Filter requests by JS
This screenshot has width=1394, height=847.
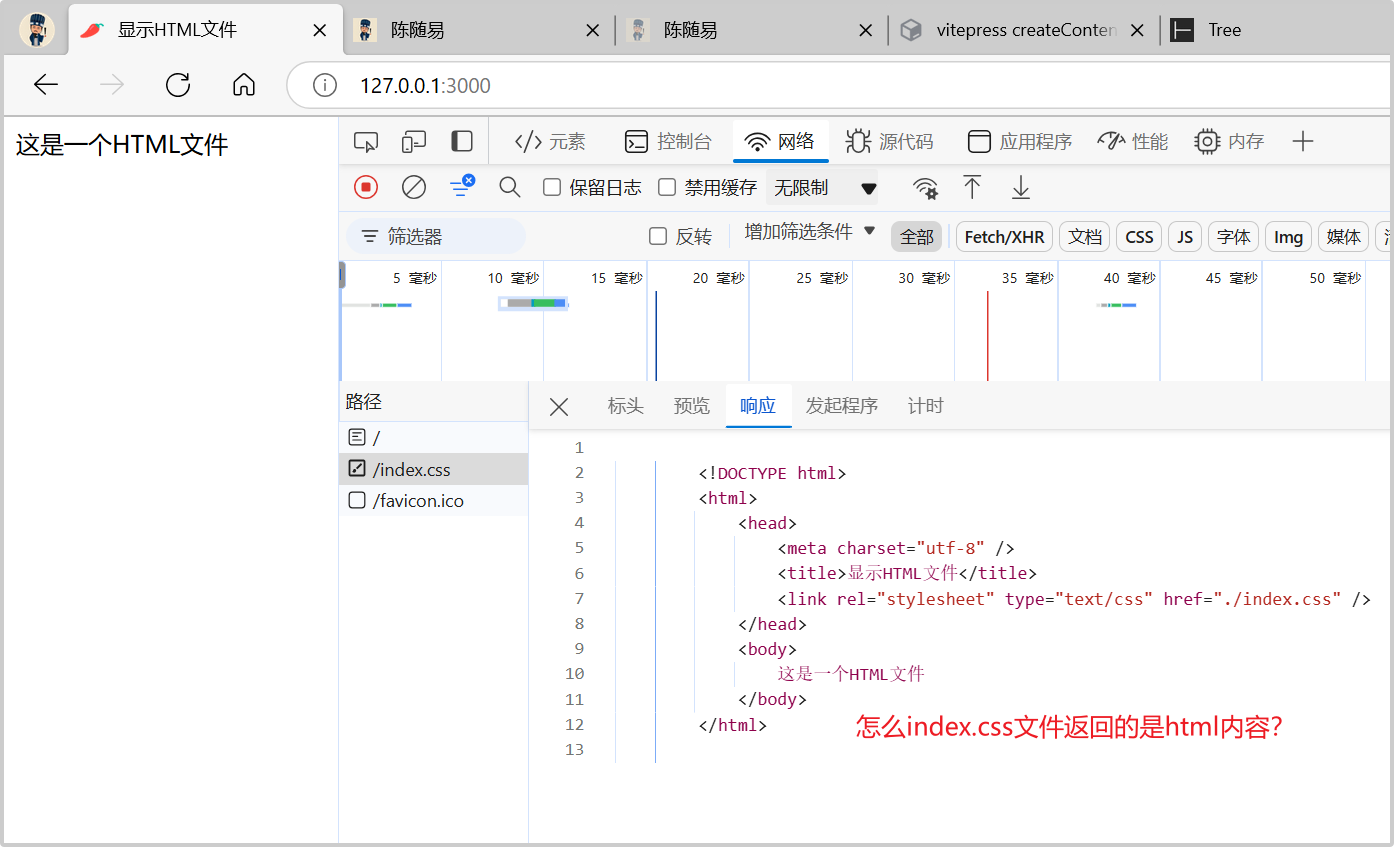1185,237
